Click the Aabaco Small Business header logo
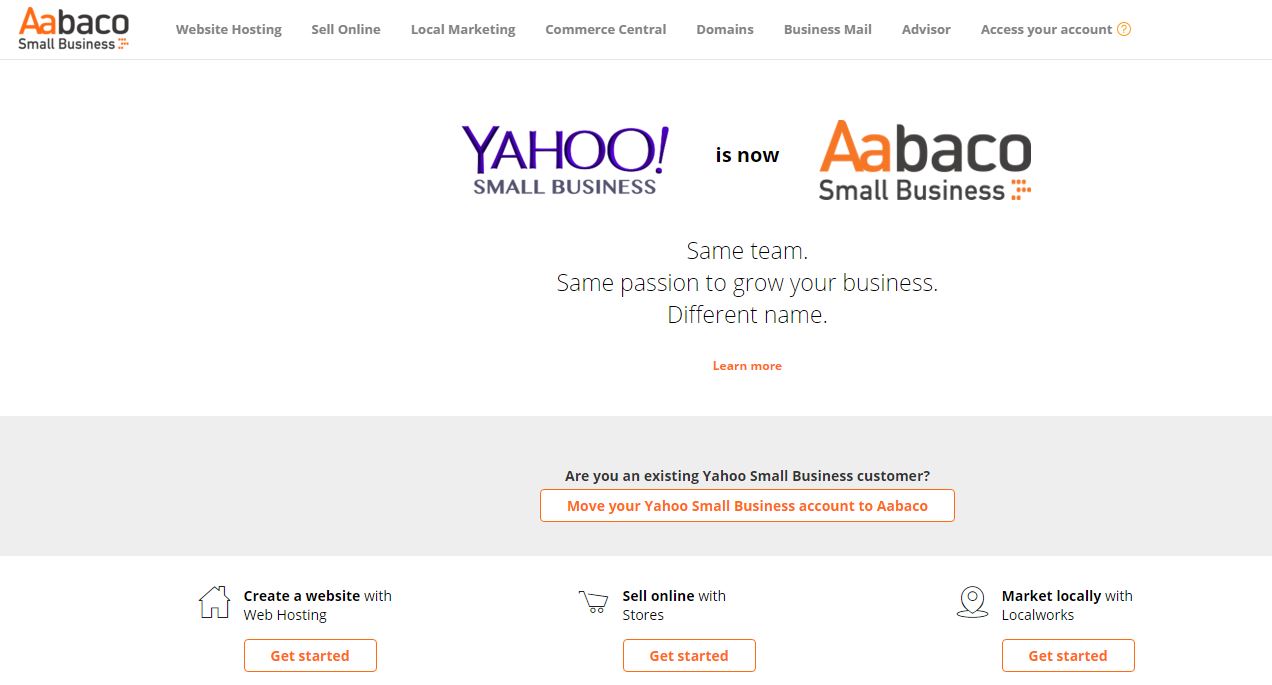The image size is (1272, 685). [x=74, y=29]
